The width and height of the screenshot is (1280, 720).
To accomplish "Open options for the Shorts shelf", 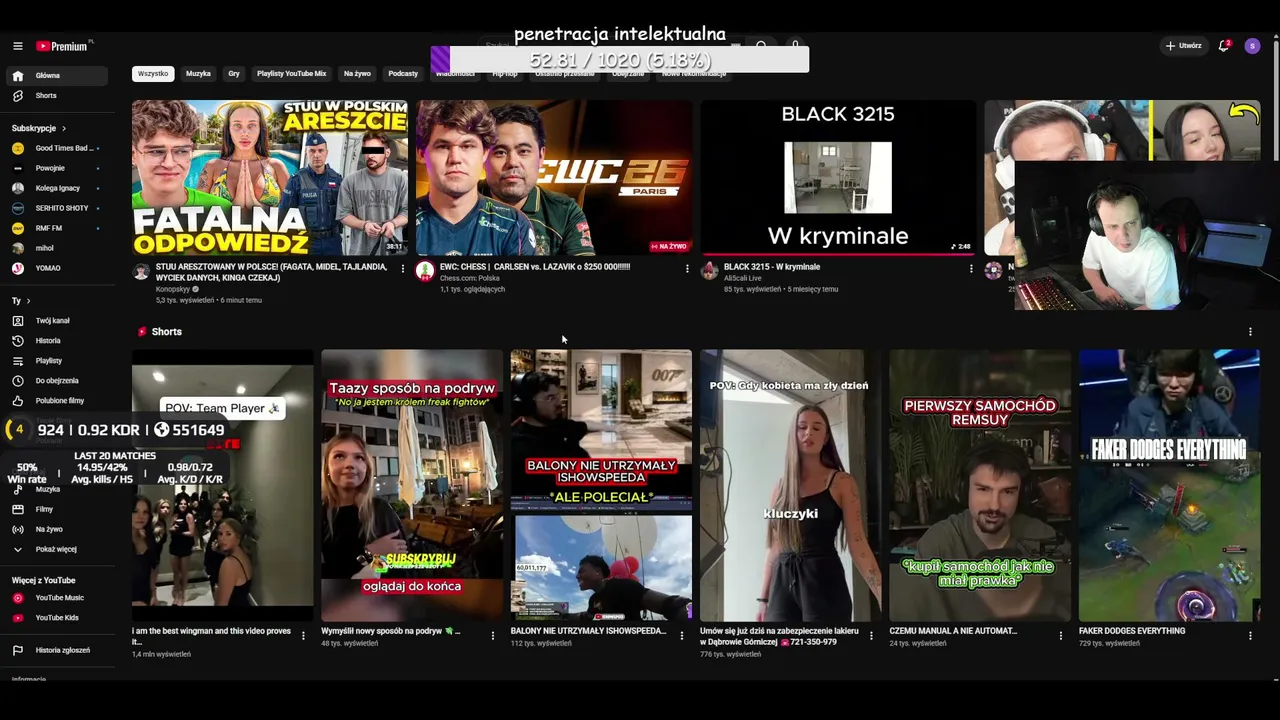I will (x=1250, y=331).
